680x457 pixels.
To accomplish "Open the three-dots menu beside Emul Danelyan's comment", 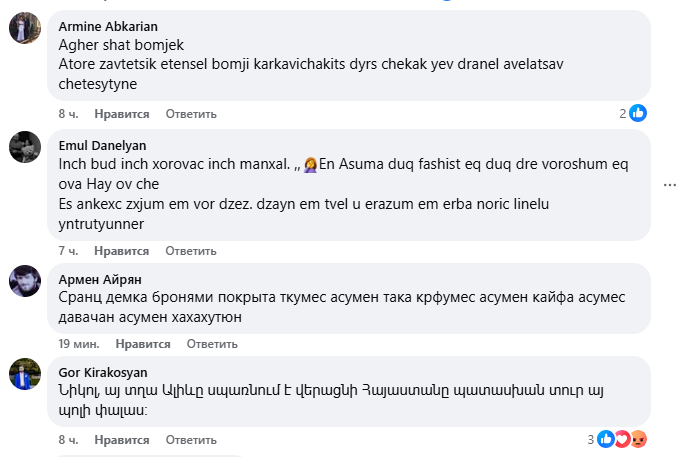I will pyautogui.click(x=669, y=186).
